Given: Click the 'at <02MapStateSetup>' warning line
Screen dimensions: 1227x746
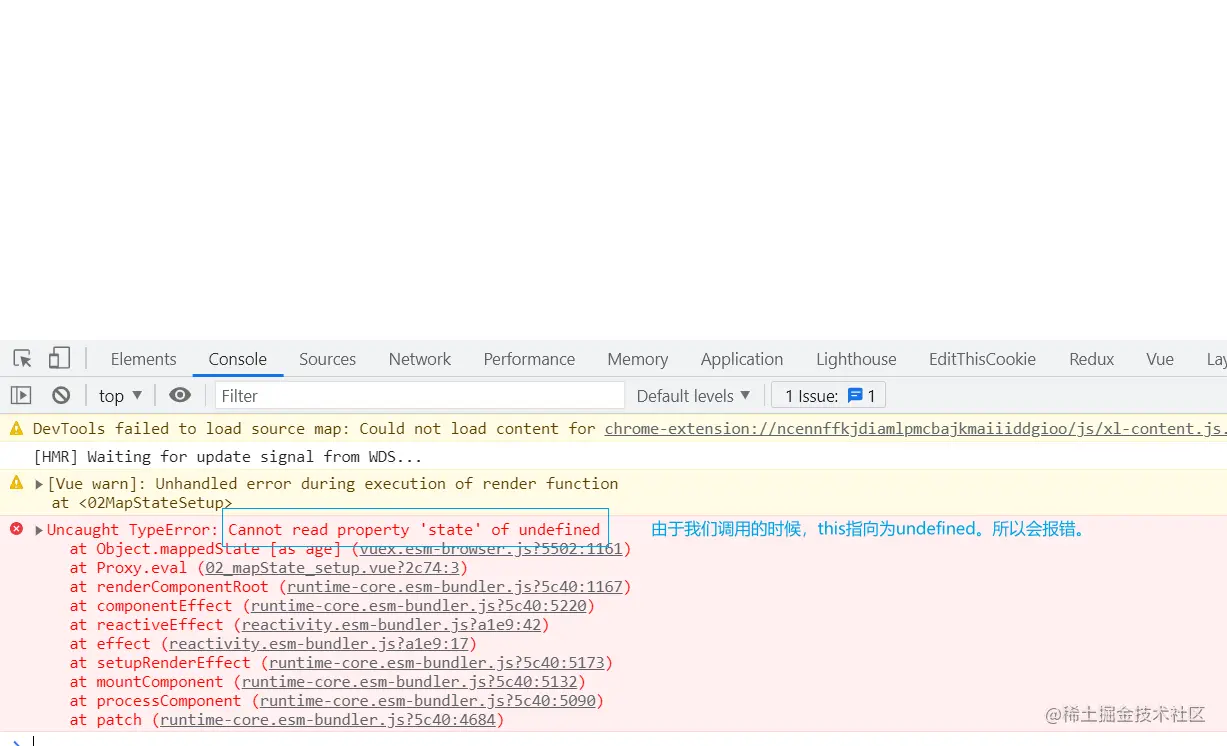Looking at the screenshot, I should point(142,503).
